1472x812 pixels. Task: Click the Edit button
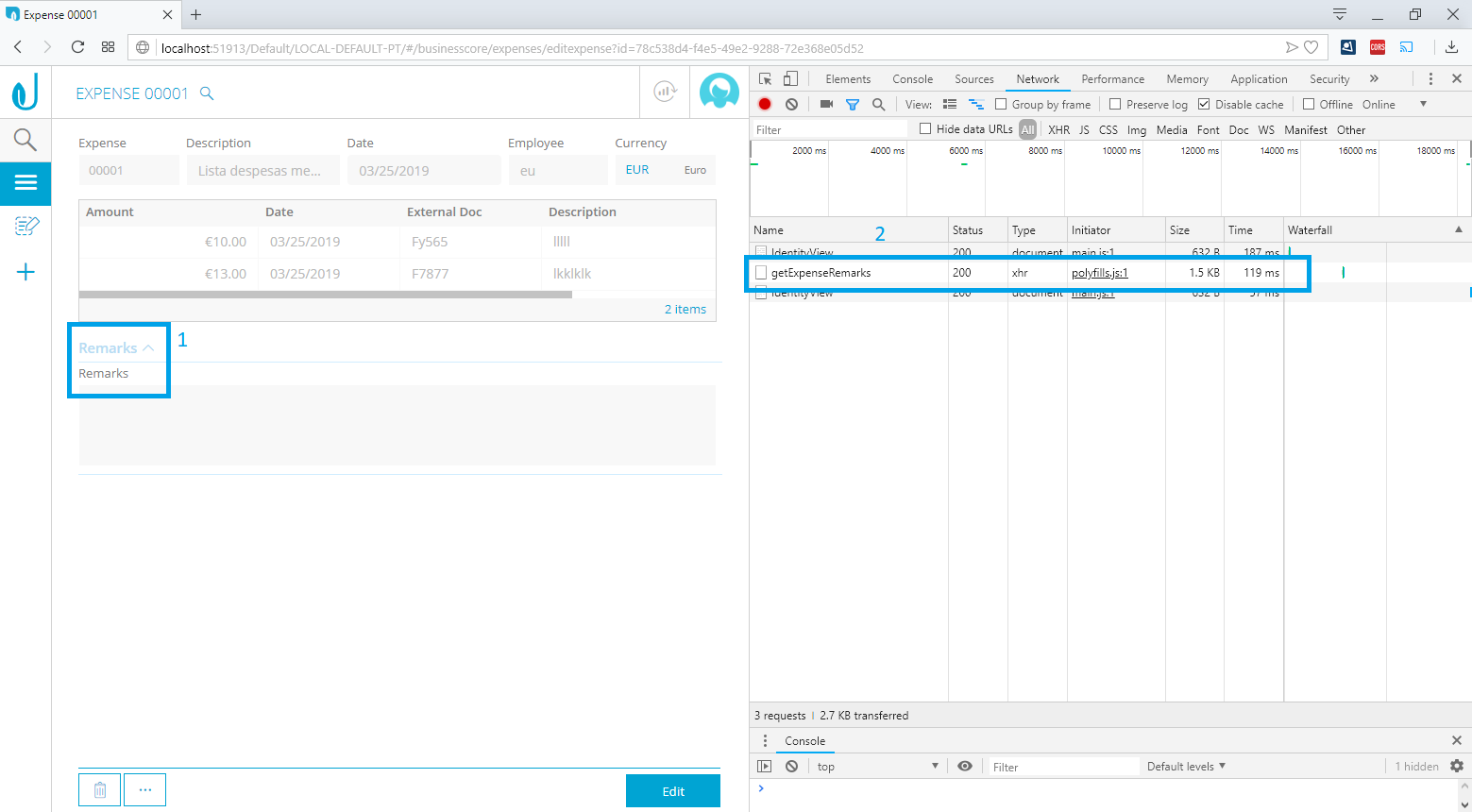tap(673, 790)
